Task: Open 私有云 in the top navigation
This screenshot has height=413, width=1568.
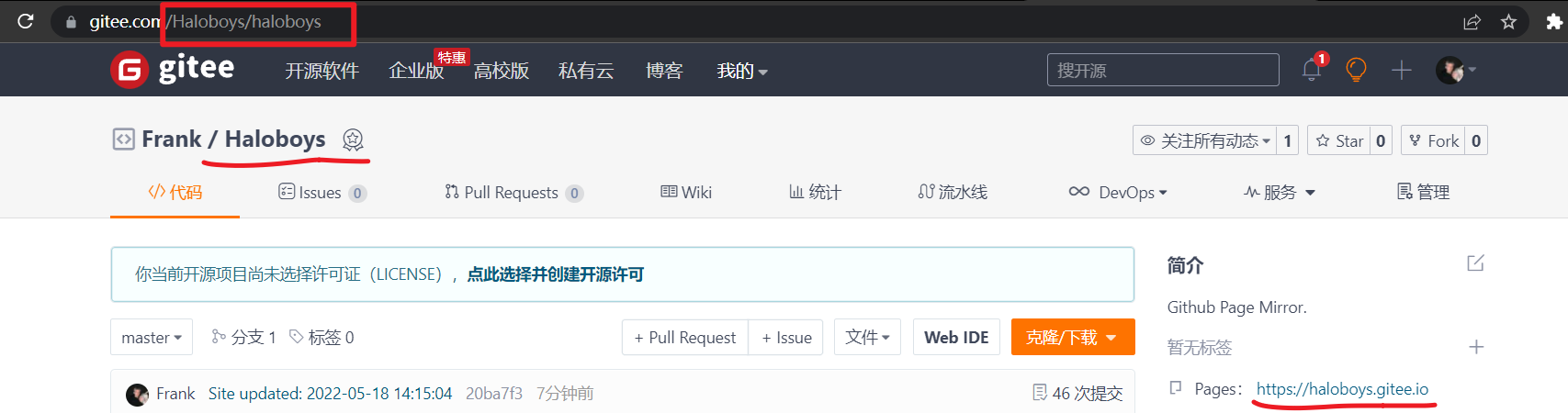Action: [x=586, y=71]
